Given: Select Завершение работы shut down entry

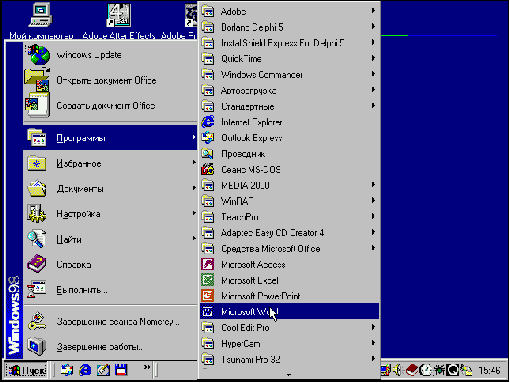Looking at the screenshot, I should coord(111,347).
